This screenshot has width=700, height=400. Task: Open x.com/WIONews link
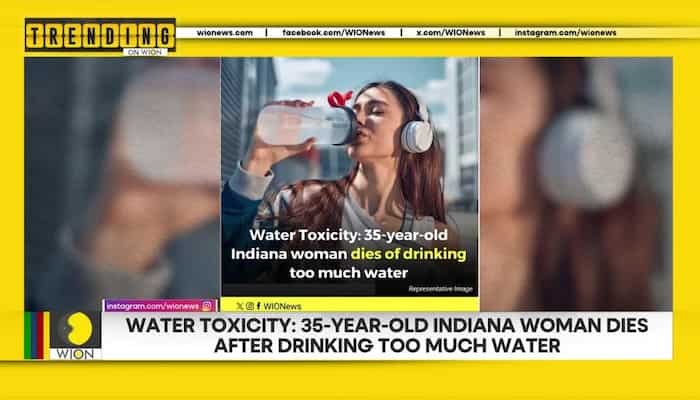451,33
